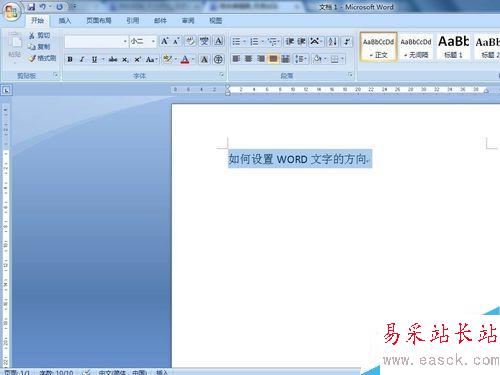Click the Asian Layout icon
Screen dimensions: 500x375
tap(314, 41)
